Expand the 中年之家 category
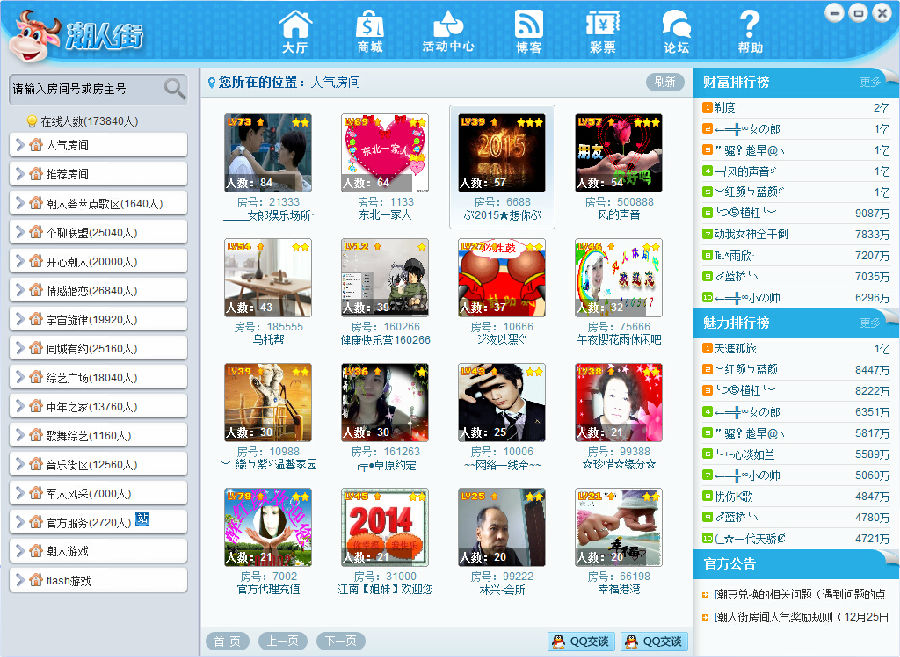The width and height of the screenshot is (900, 657). click(x=20, y=406)
